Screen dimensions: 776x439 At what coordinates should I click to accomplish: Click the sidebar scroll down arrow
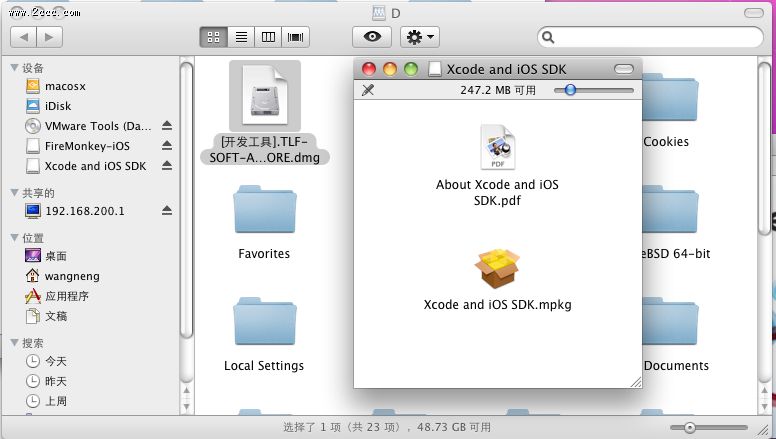187,407
